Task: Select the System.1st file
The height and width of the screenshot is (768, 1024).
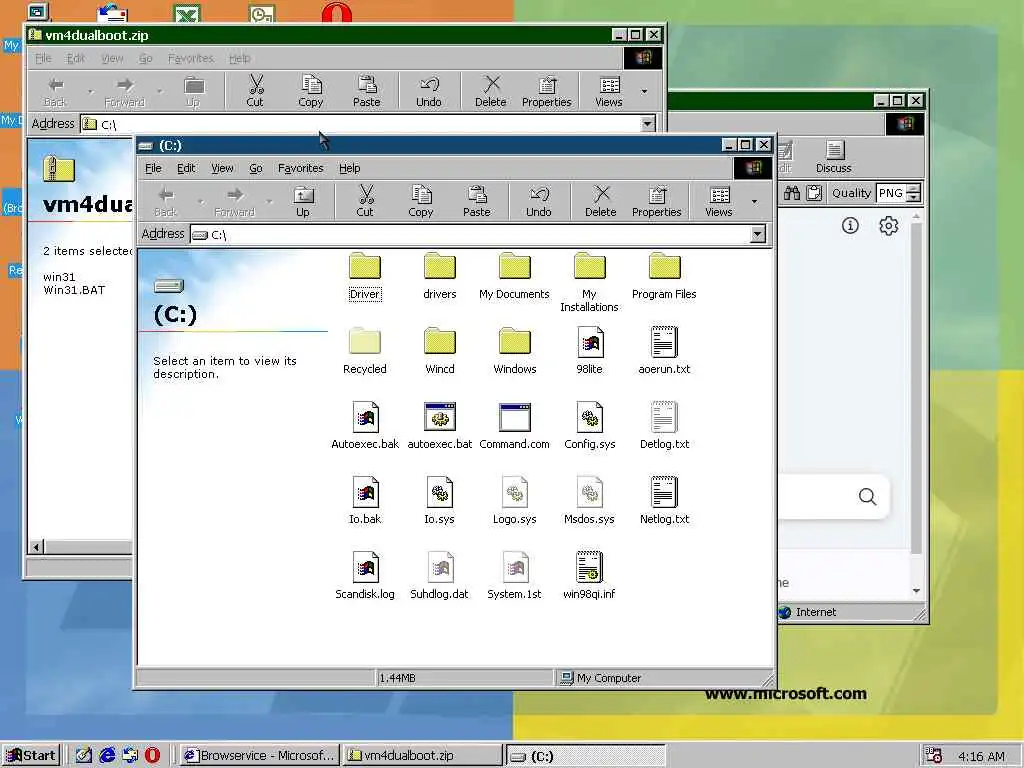Action: [515, 576]
